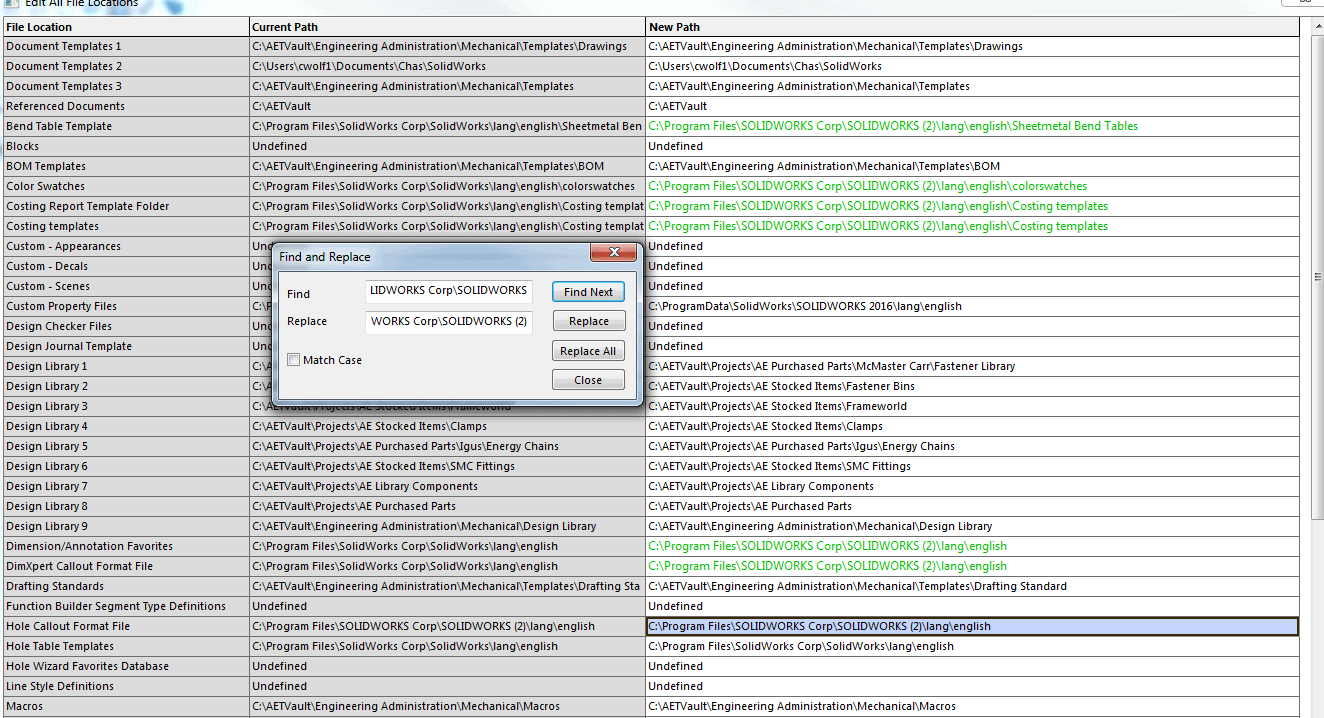The height and width of the screenshot is (718, 1324).
Task: Click the New Path cell for Hole Table Templates
Action: click(972, 646)
